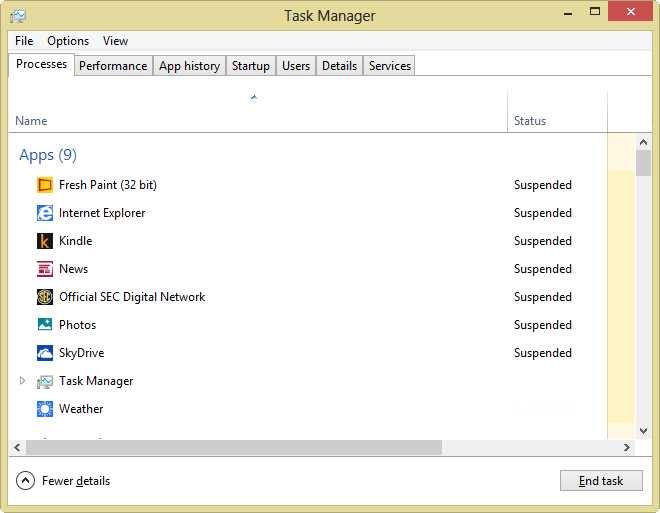
Task: Open the File menu
Action: (24, 41)
